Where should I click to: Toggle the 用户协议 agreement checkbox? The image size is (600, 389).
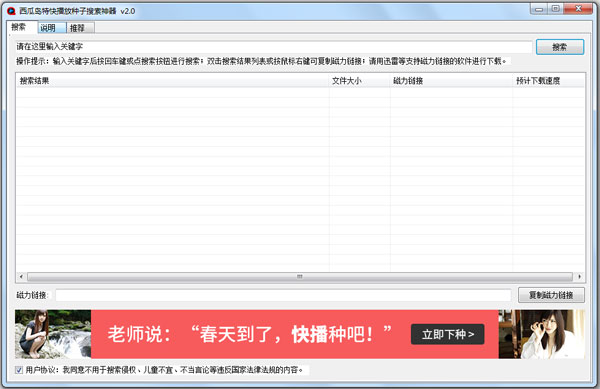click(19, 370)
